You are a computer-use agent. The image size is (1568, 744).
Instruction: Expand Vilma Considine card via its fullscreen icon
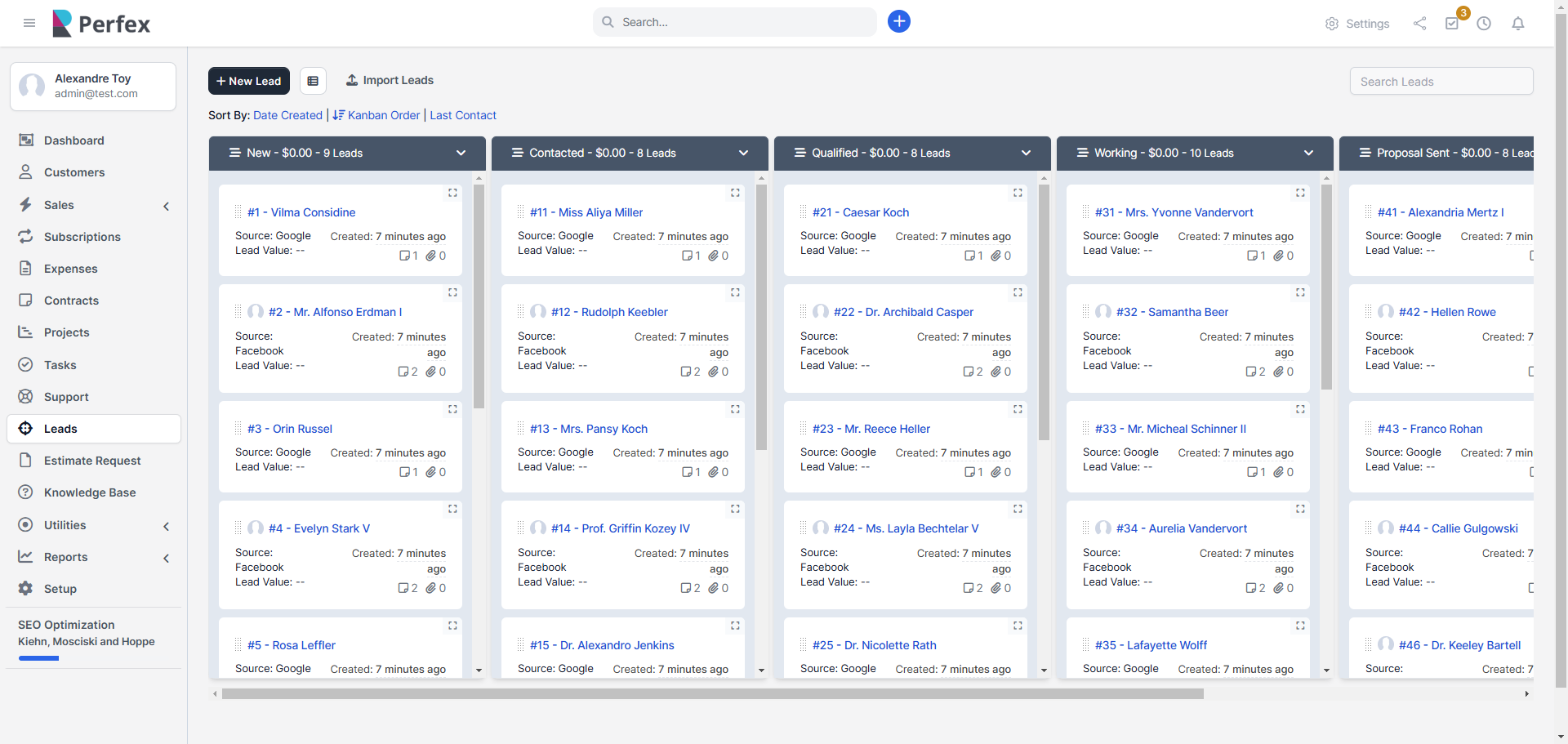(x=452, y=193)
